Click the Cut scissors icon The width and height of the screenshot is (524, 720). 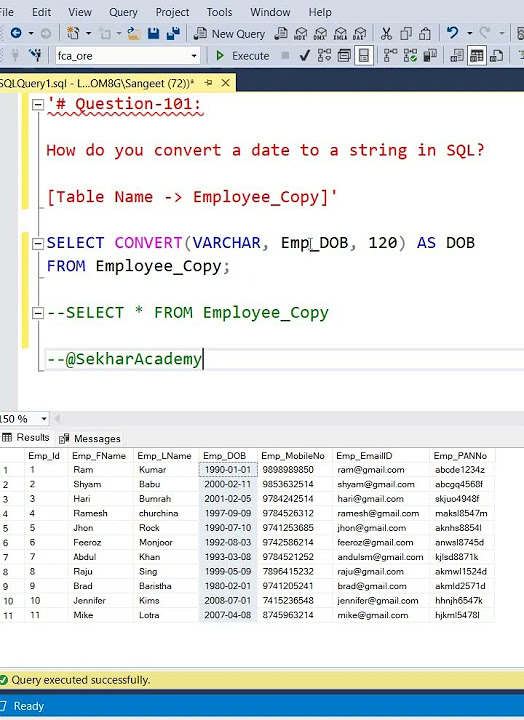click(x=386, y=34)
